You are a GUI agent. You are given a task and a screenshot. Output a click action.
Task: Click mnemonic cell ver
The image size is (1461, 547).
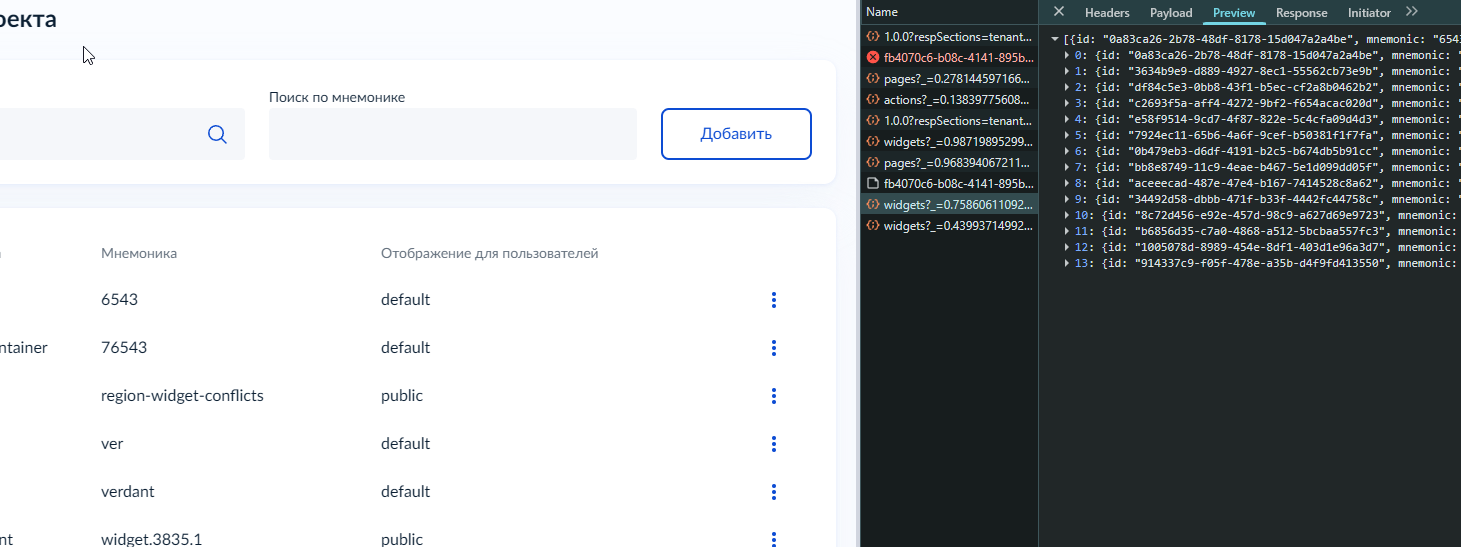point(112,444)
